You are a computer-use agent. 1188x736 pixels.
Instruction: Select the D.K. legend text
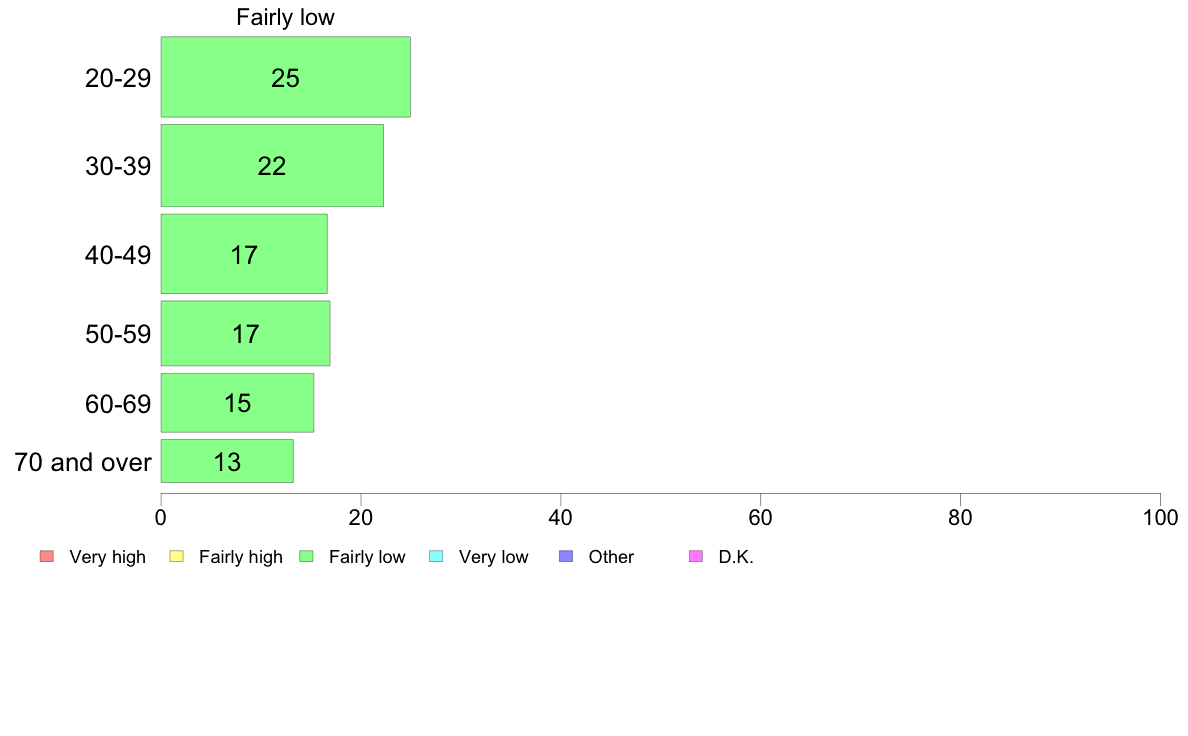click(x=736, y=557)
